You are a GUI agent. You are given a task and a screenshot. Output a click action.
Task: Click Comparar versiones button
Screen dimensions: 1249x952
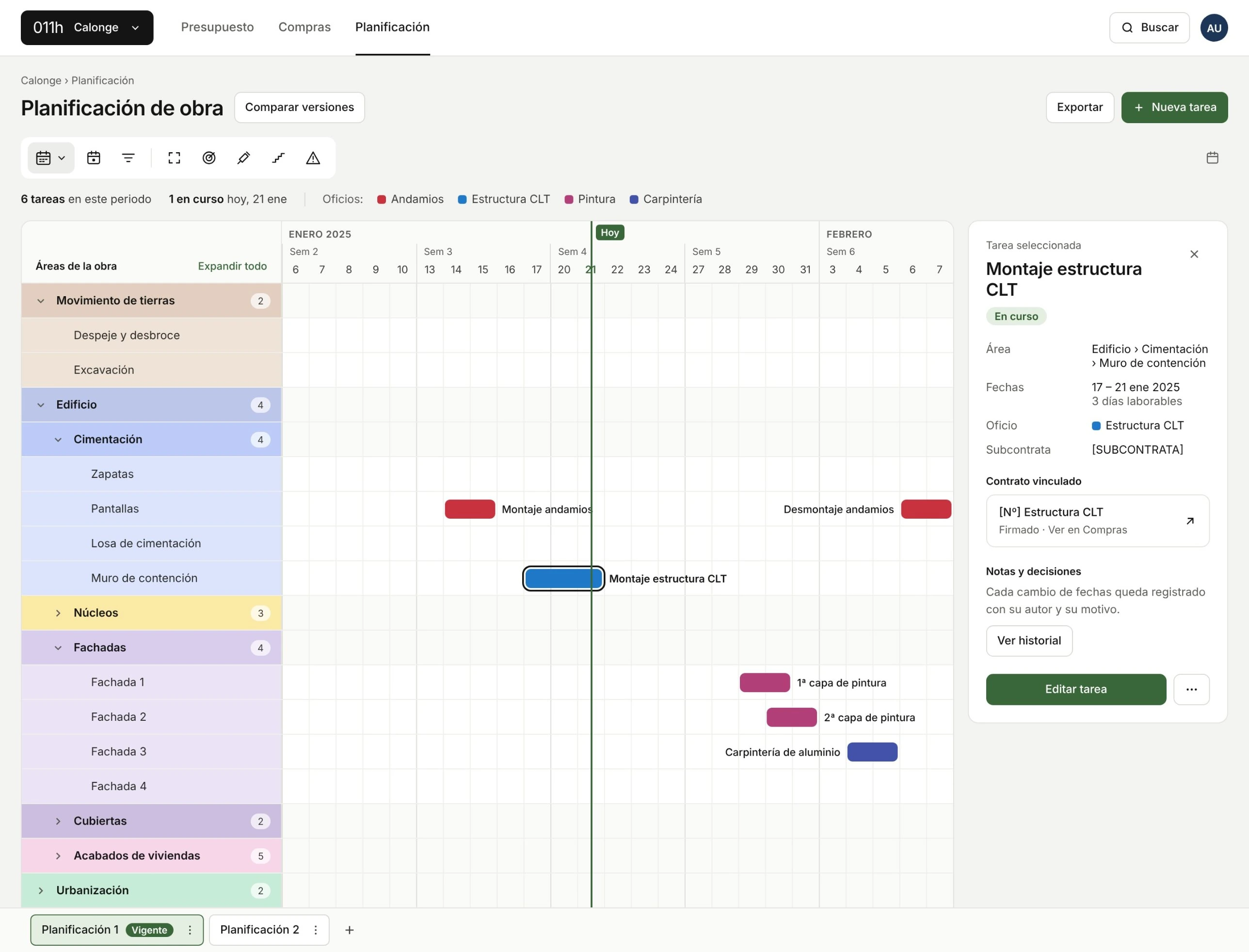[299, 107]
